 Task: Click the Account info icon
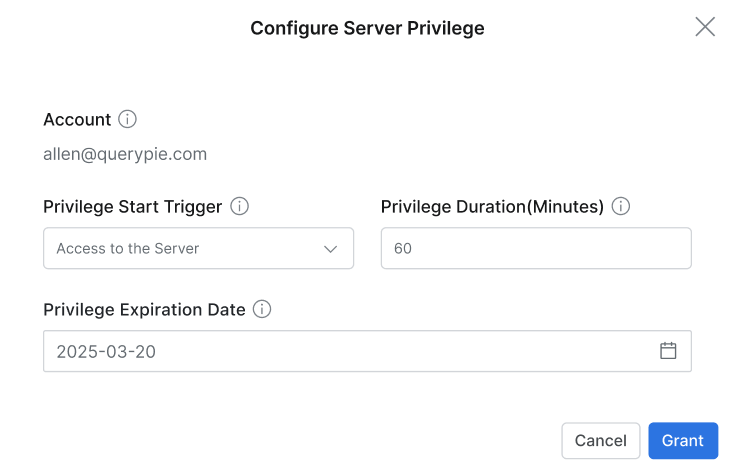(127, 119)
